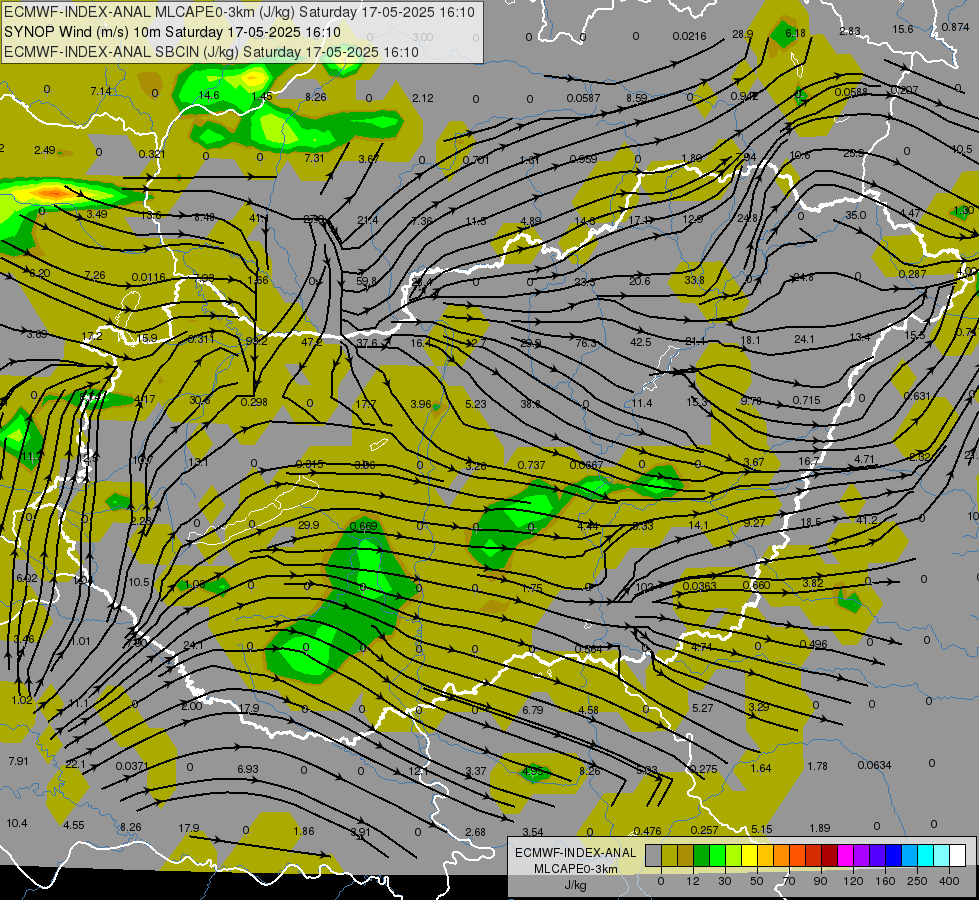This screenshot has height=900, width=979.
Task: Click the orange-red legend swatch
Action: [797, 855]
